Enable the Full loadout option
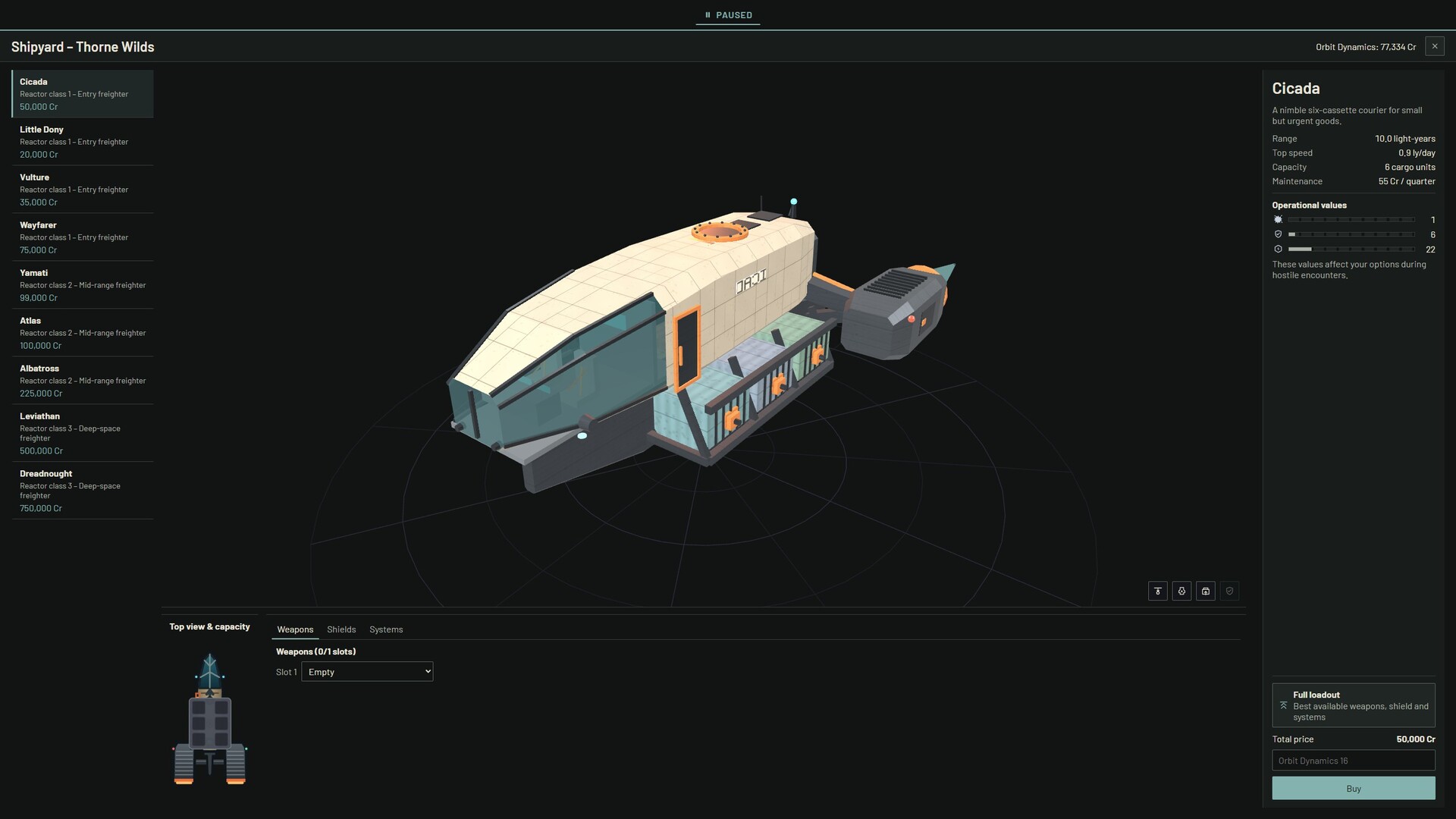This screenshot has height=819, width=1456. 1353,705
